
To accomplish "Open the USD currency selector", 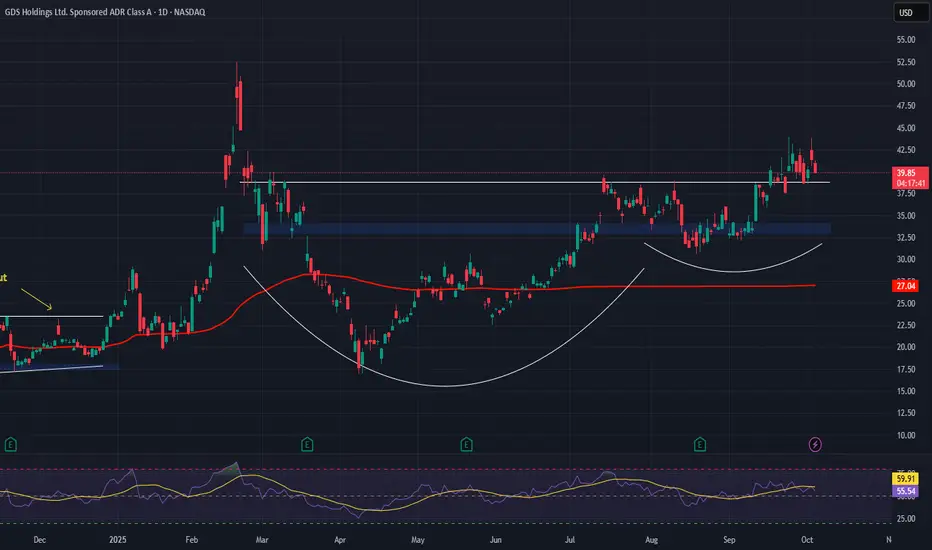I will tap(911, 12).
